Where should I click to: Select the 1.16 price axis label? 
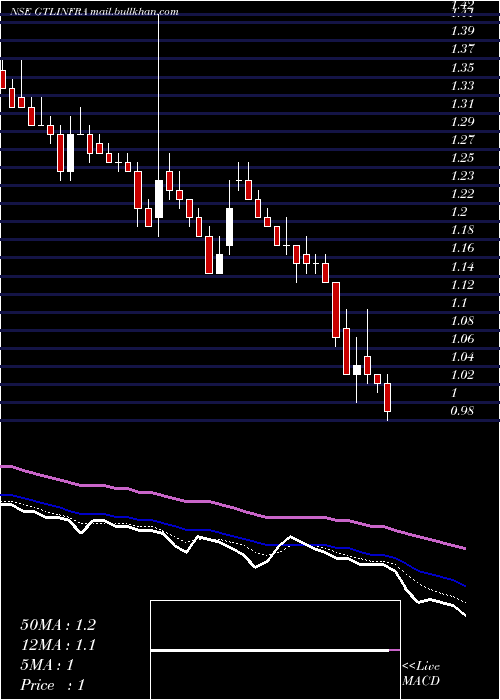(x=462, y=248)
